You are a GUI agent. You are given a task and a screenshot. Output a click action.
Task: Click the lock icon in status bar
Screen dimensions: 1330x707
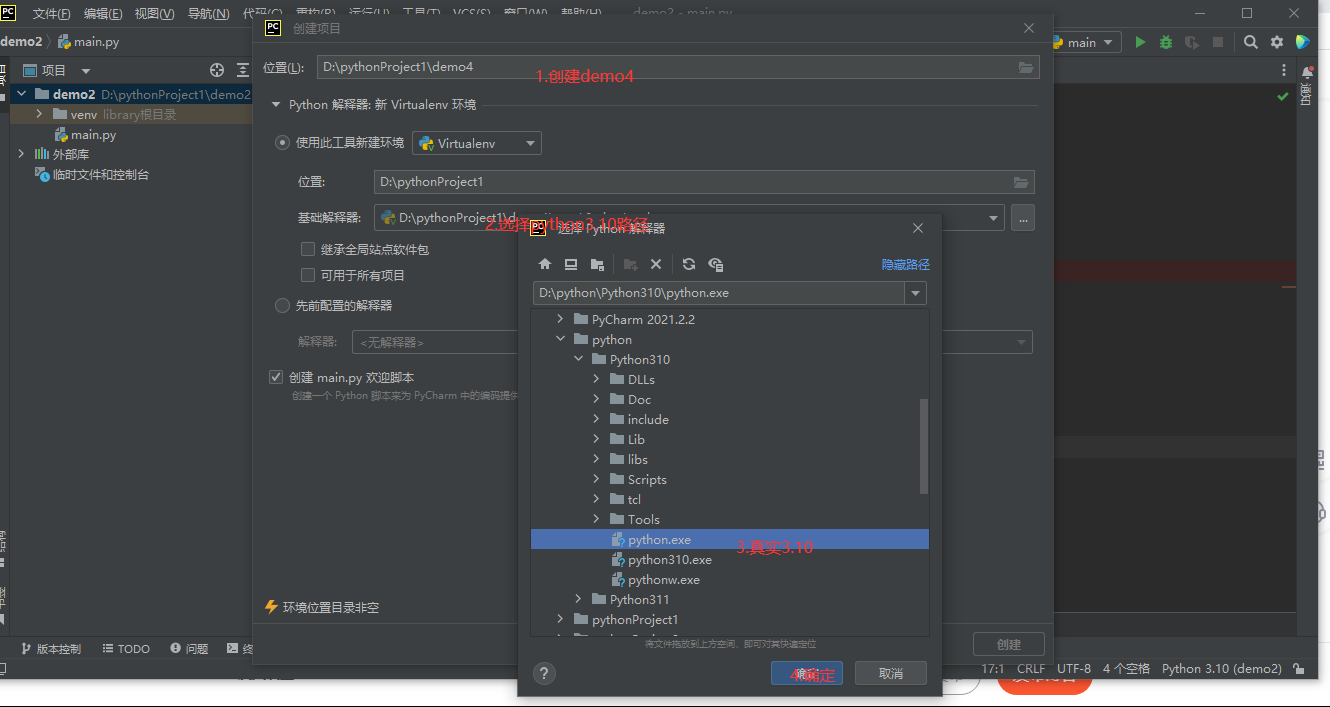pos(1299,669)
